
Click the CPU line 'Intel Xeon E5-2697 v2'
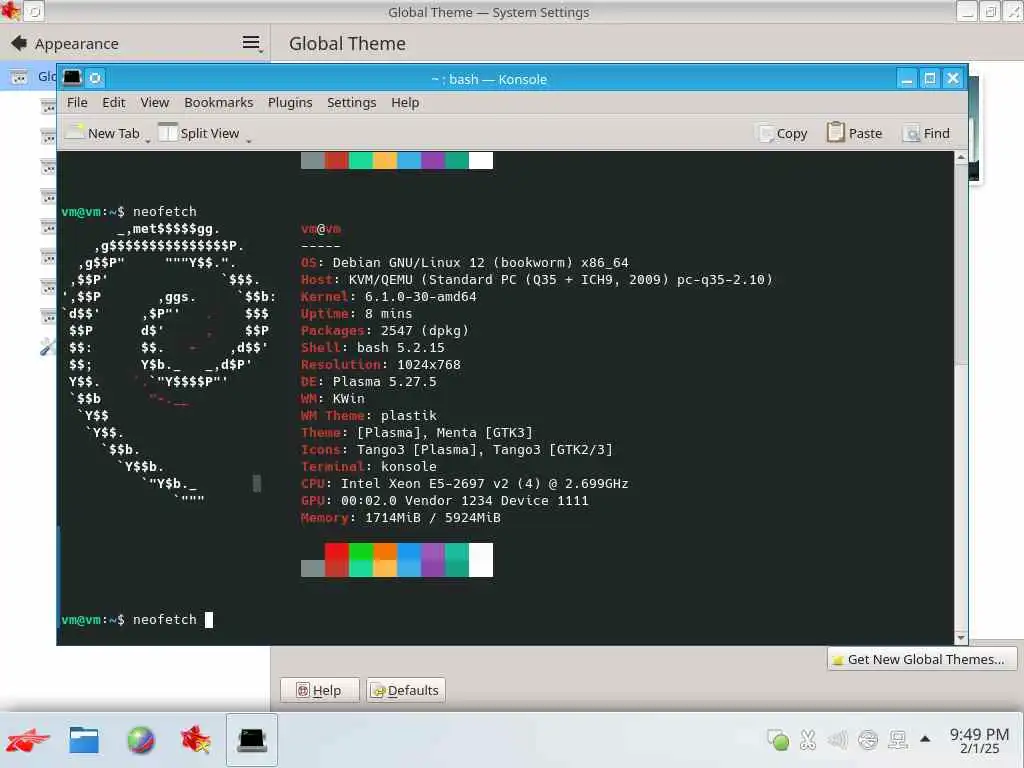[x=464, y=483]
